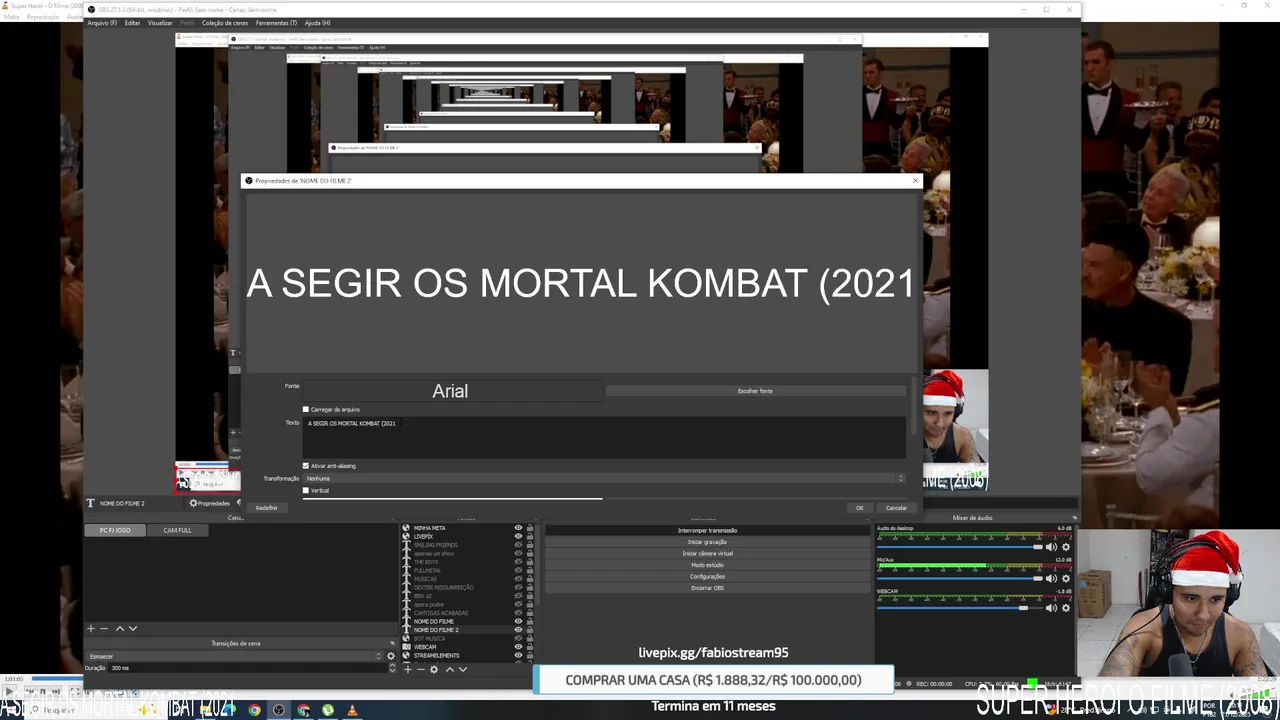Click OK in the properties dialog

coord(859,508)
